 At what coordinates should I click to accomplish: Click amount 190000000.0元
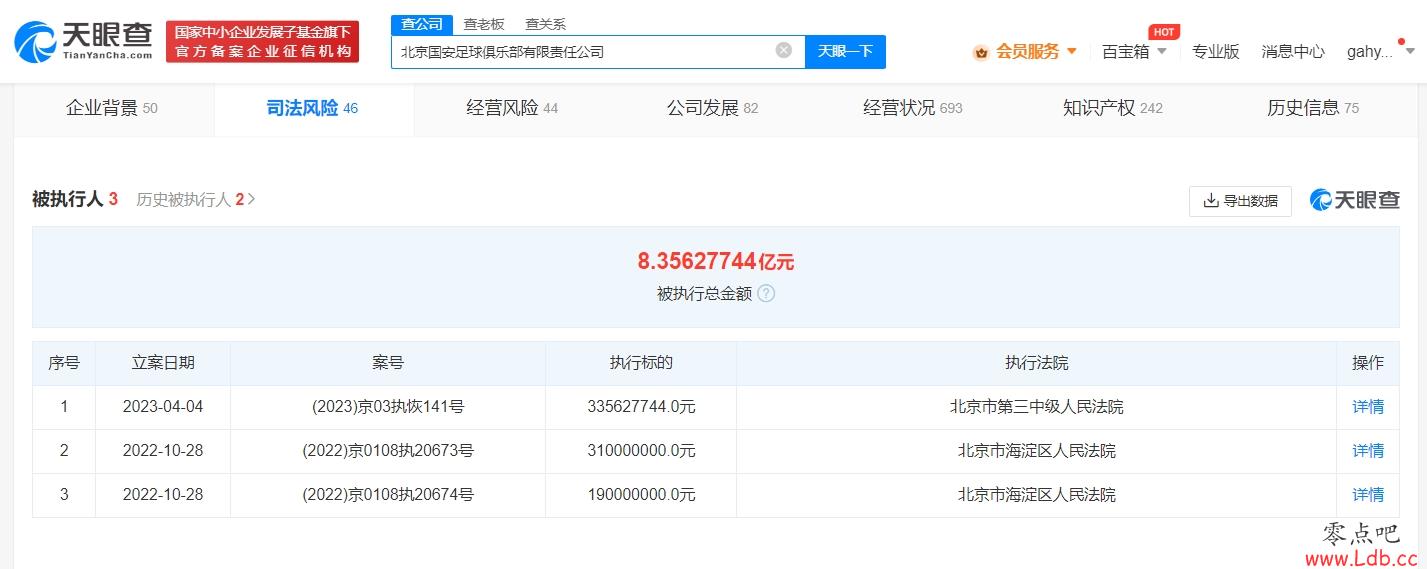(x=641, y=495)
